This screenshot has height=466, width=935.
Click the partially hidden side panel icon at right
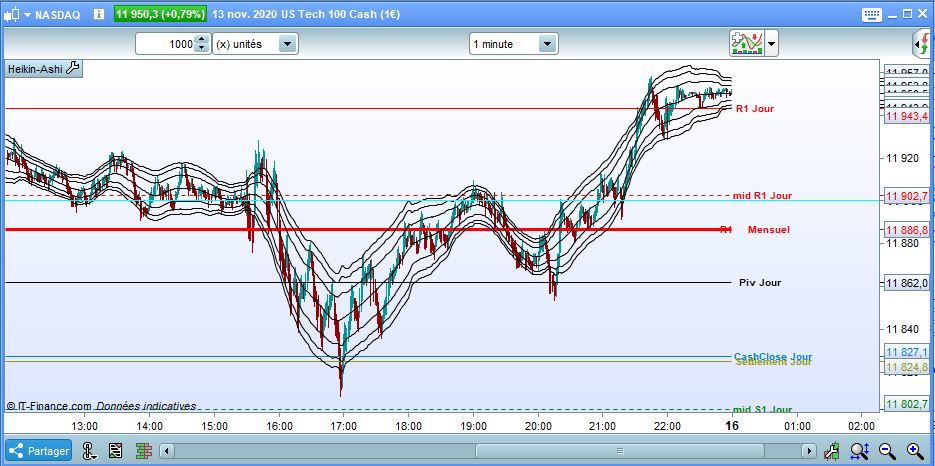click(x=923, y=44)
